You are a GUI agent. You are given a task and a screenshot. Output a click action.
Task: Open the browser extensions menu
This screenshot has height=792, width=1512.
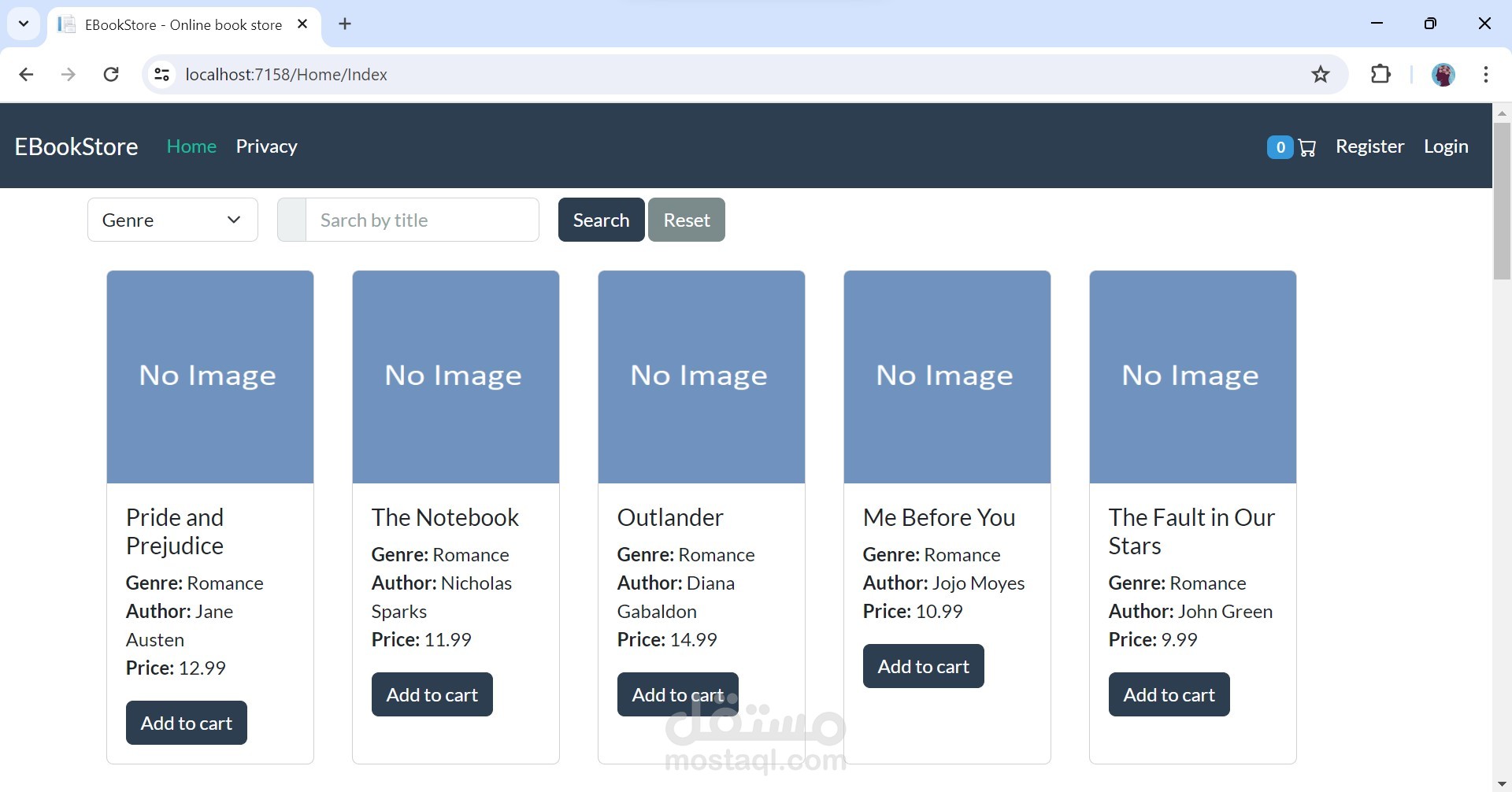pos(1380,74)
